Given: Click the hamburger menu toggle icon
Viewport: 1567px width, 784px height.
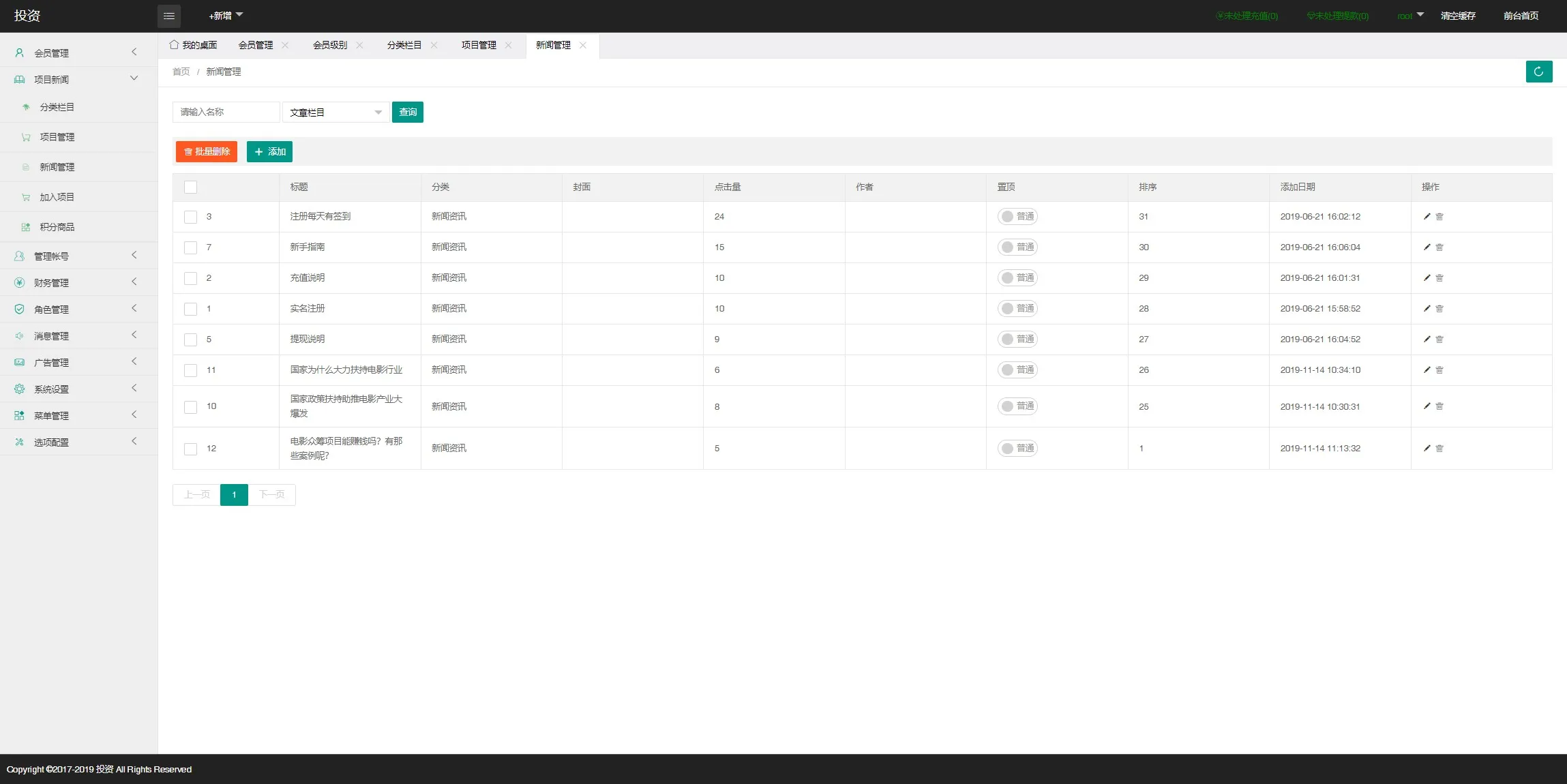Looking at the screenshot, I should click(x=168, y=16).
